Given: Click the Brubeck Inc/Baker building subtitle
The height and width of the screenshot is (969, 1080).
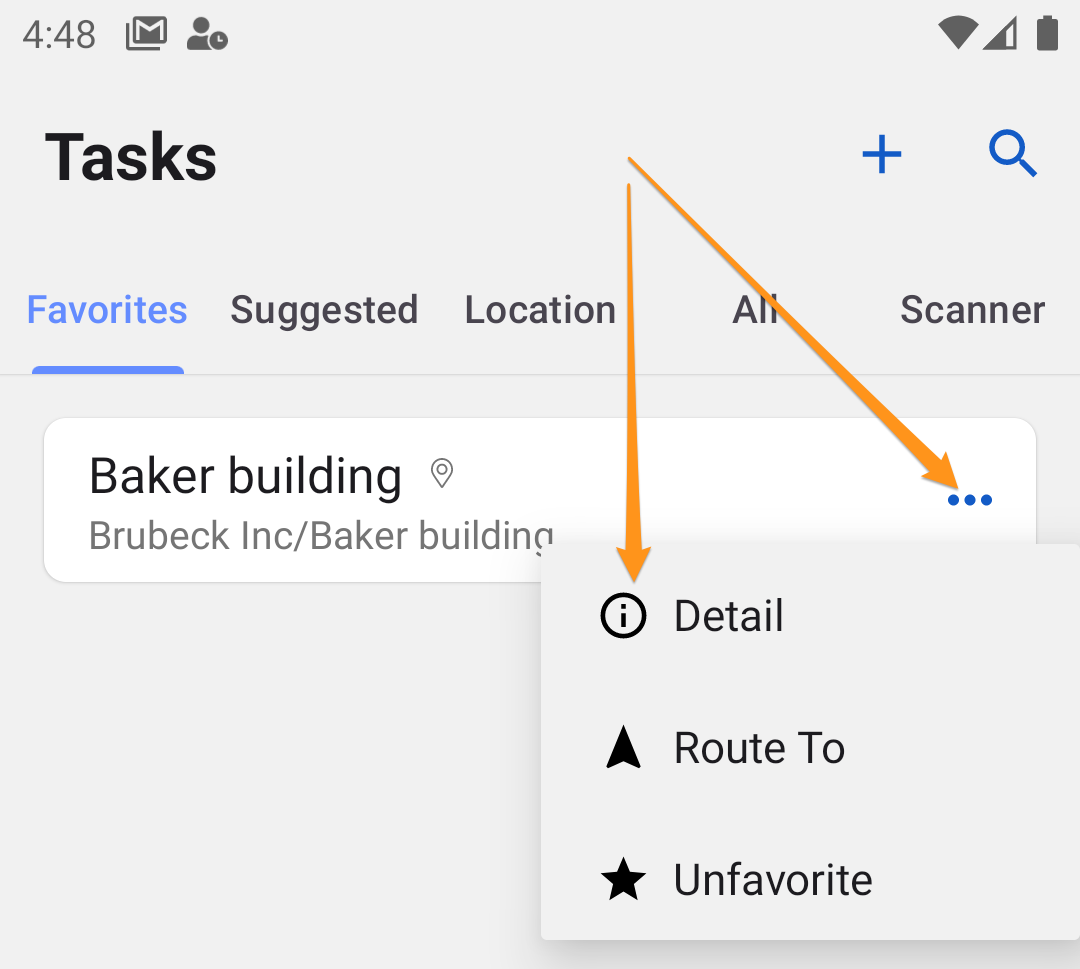Looking at the screenshot, I should pyautogui.click(x=322, y=536).
